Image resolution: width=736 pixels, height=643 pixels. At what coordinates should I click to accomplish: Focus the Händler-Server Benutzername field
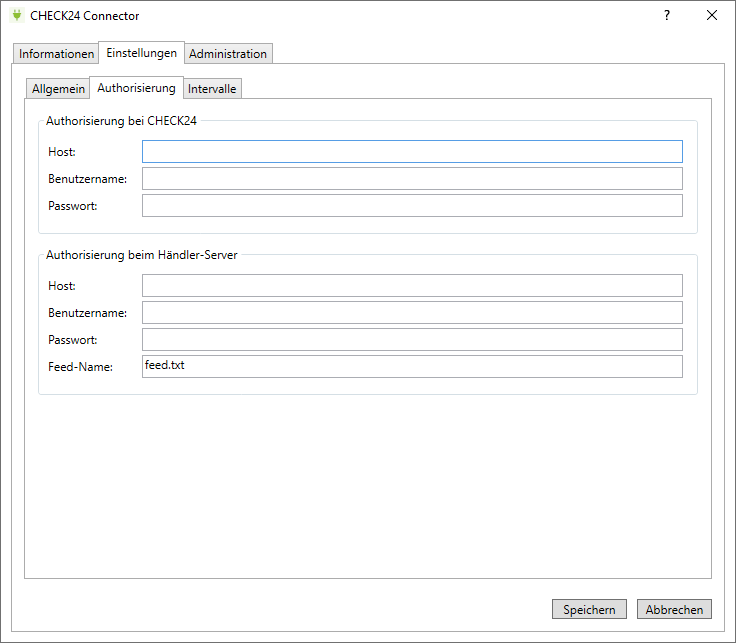click(412, 313)
